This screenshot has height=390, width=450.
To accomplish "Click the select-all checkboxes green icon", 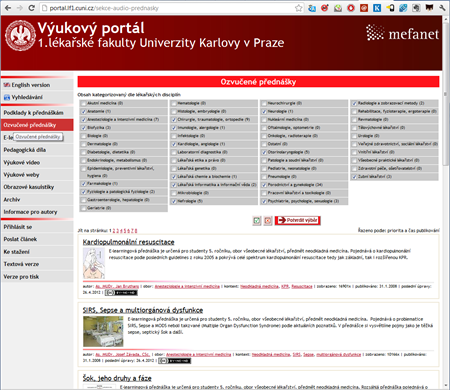I will click(x=257, y=220).
